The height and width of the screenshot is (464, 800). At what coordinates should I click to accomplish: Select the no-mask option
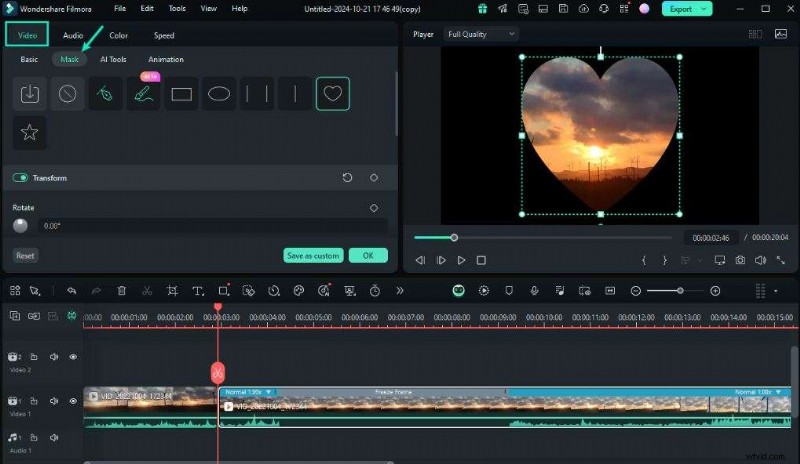(x=67, y=94)
